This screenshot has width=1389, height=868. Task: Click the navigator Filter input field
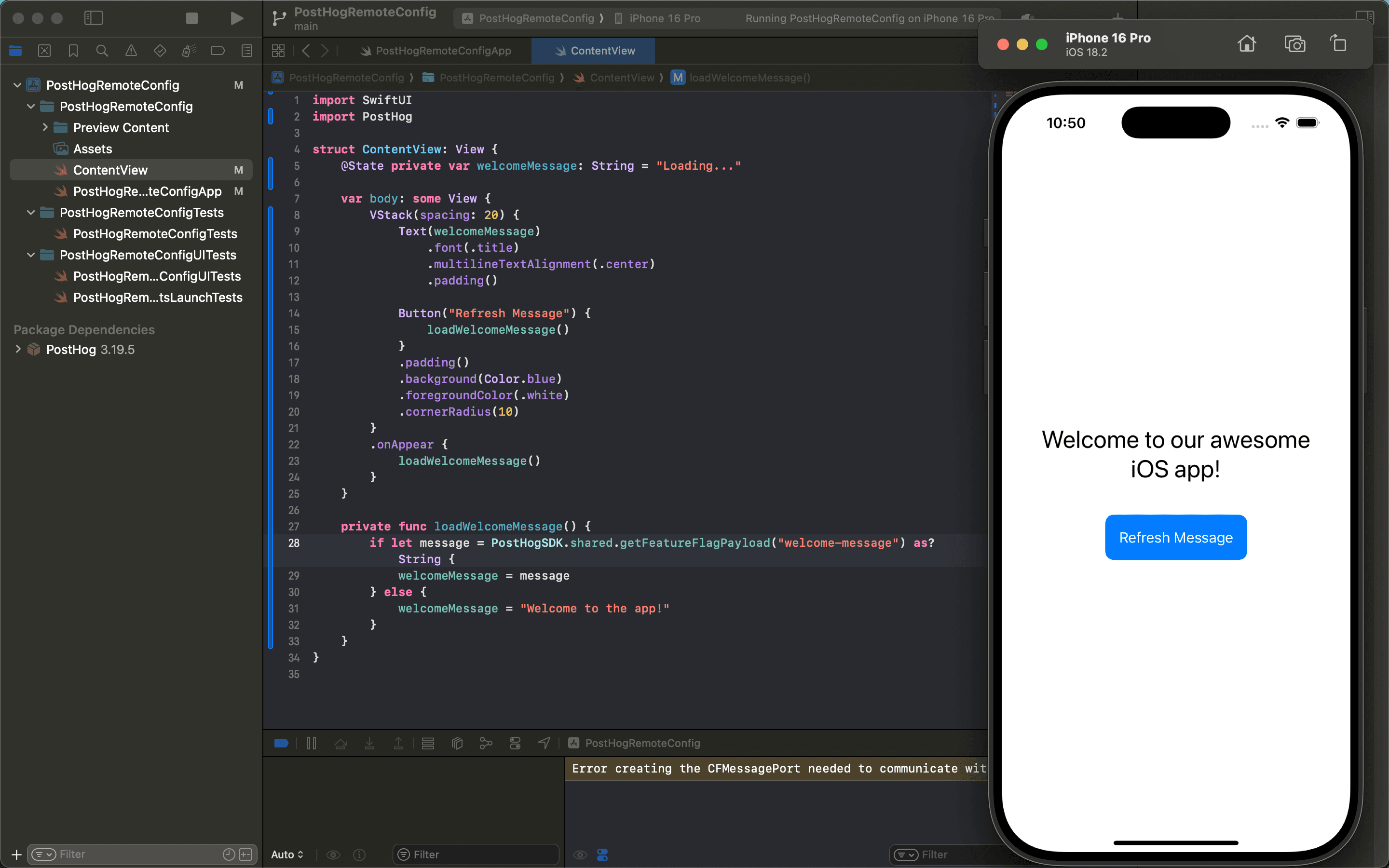138,854
